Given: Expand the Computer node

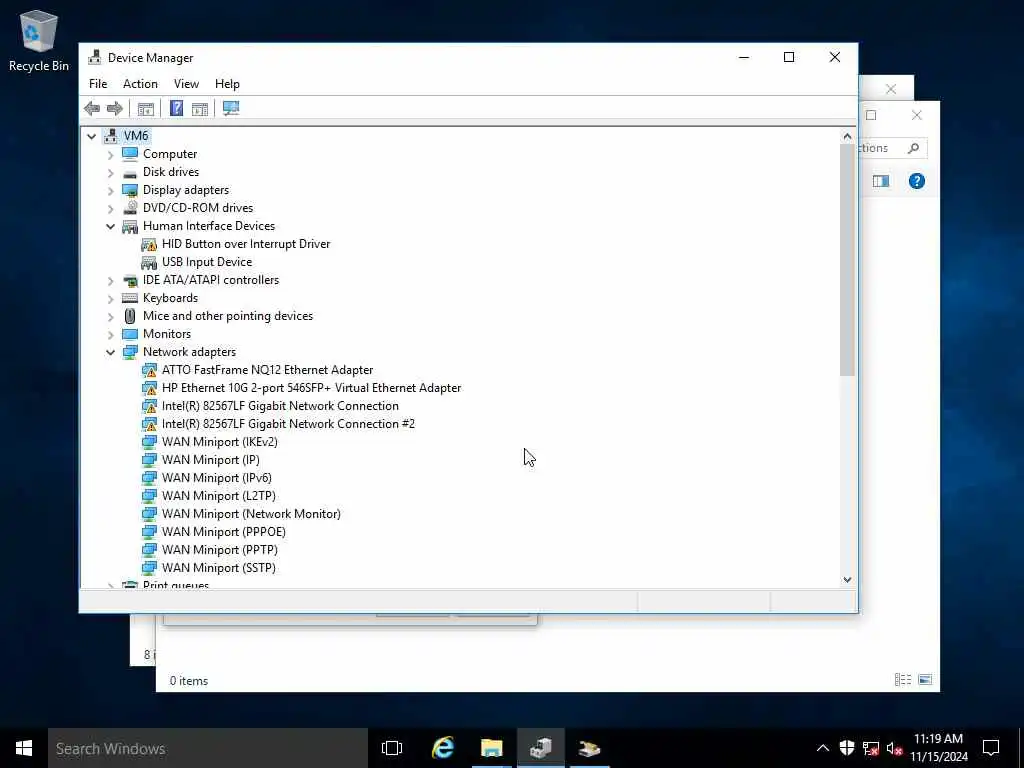Looking at the screenshot, I should [x=110, y=154].
